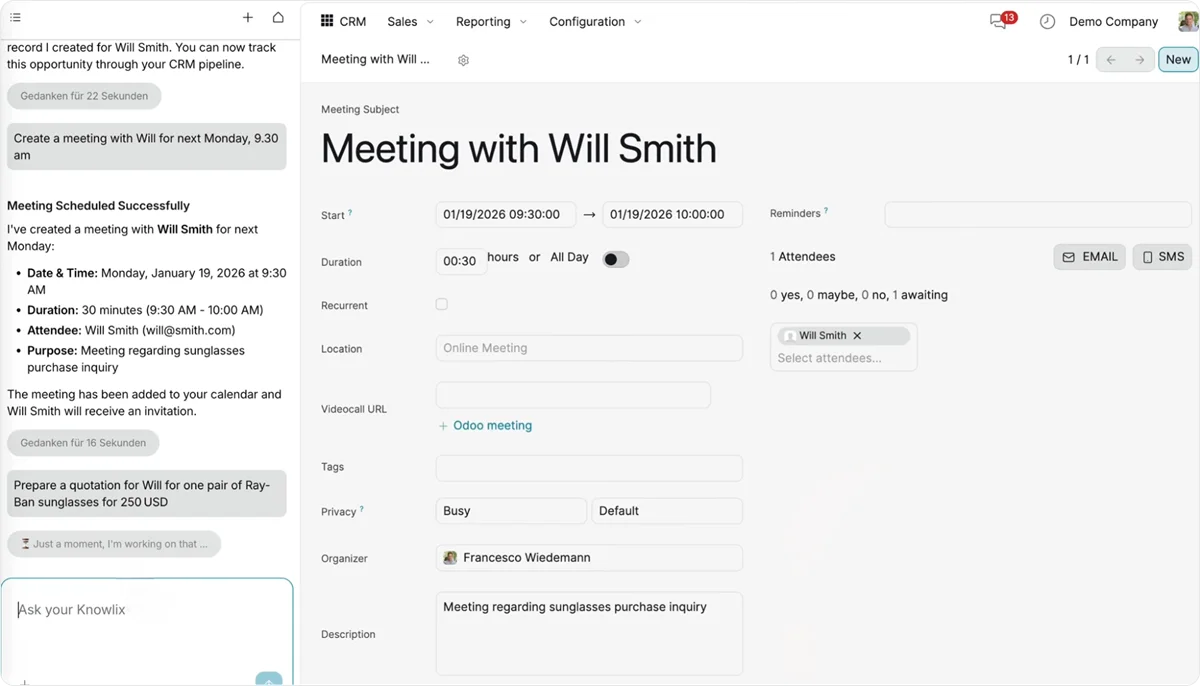Open the Default privacy dropdown
Image resolution: width=1200 pixels, height=686 pixels.
[667, 511]
